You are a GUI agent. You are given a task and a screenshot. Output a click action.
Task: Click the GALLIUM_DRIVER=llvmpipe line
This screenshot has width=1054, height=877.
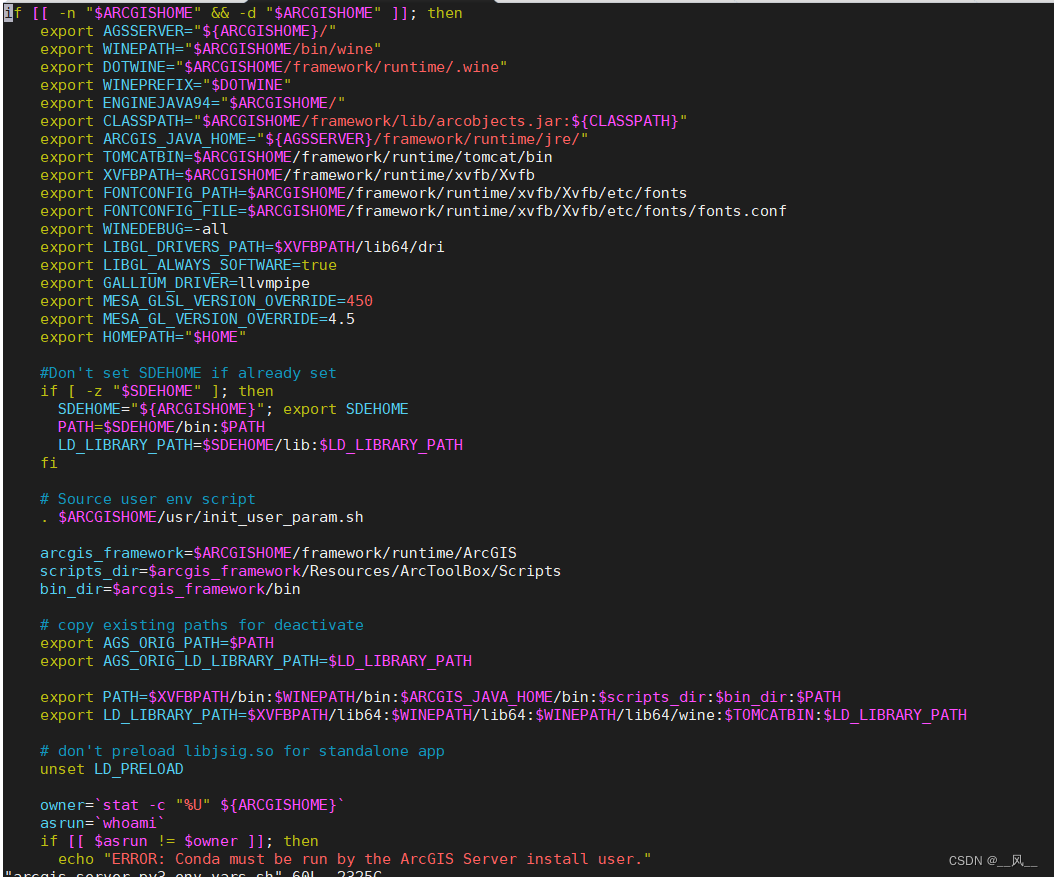coord(175,284)
